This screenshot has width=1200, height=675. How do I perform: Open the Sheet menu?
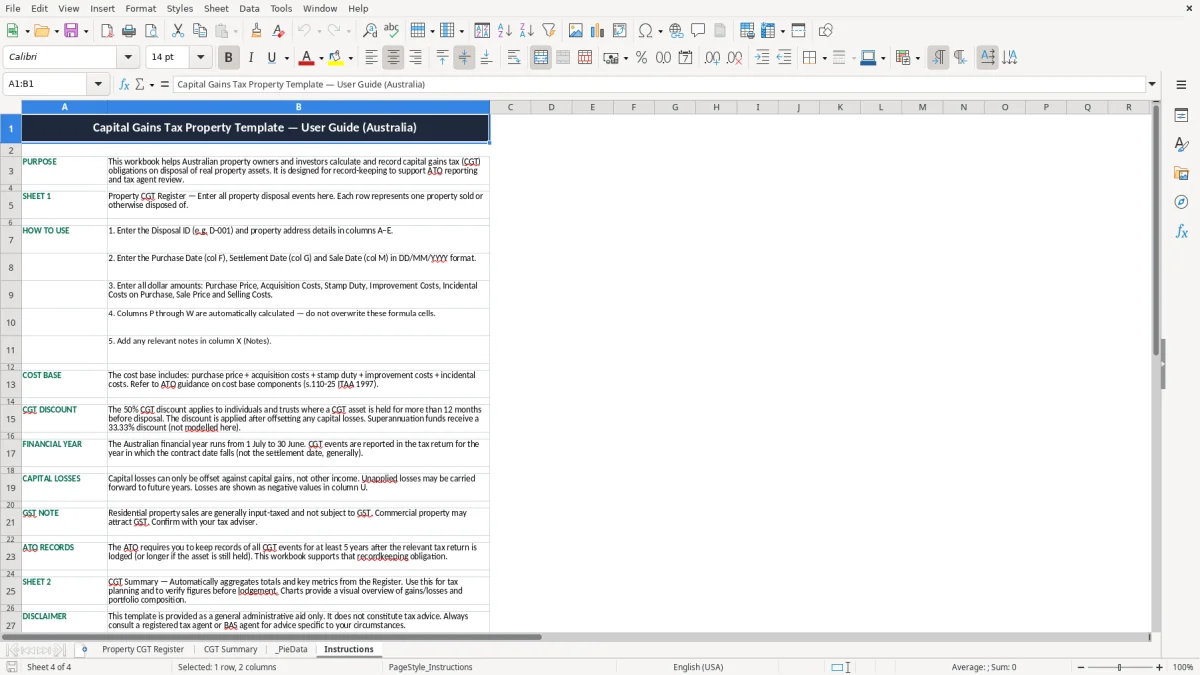pos(216,8)
